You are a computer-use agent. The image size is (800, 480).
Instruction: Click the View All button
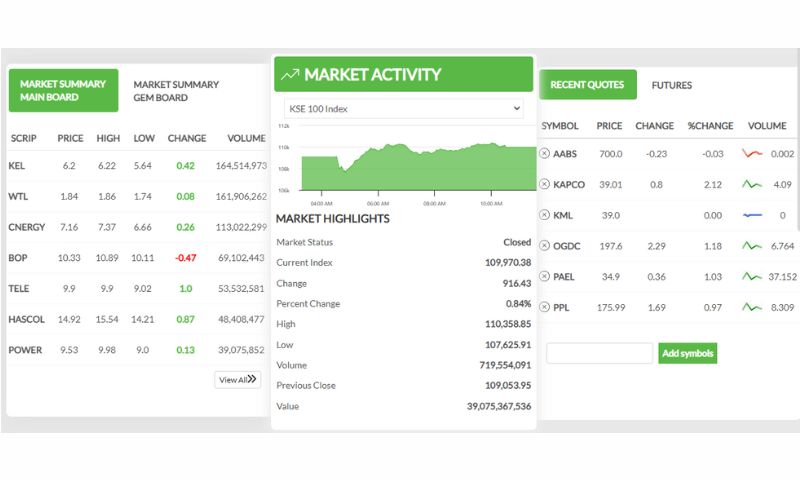[238, 380]
